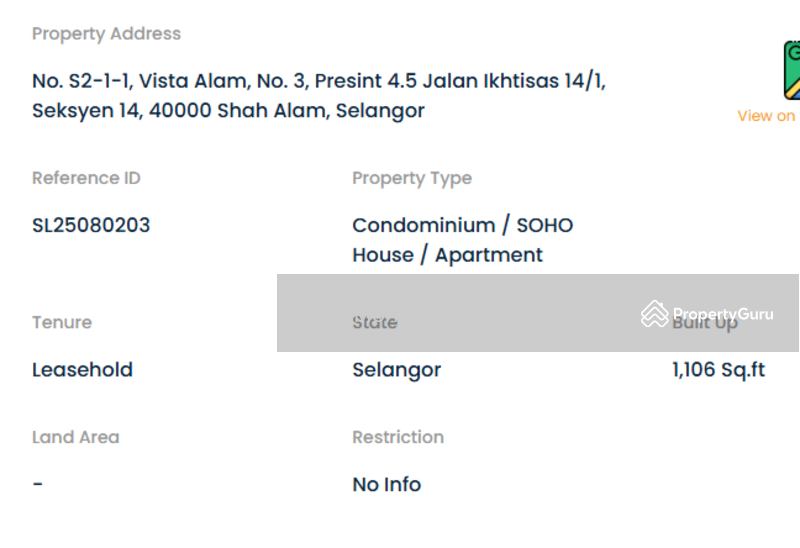Click the property address first line

319,81
